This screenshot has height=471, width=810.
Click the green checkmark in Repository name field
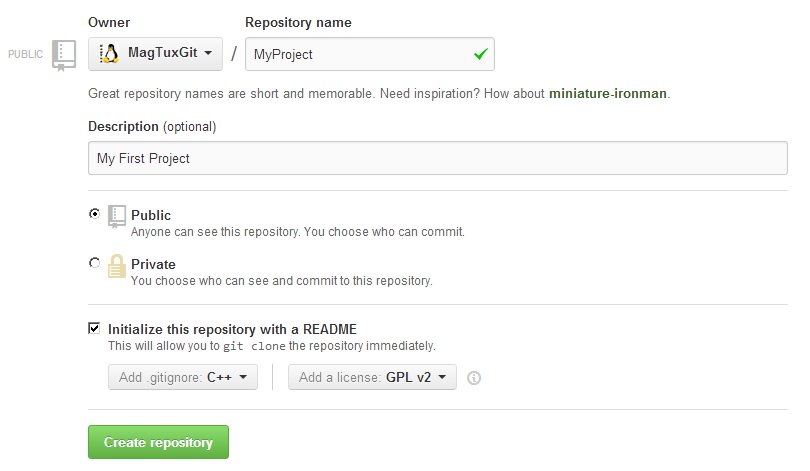coord(481,54)
